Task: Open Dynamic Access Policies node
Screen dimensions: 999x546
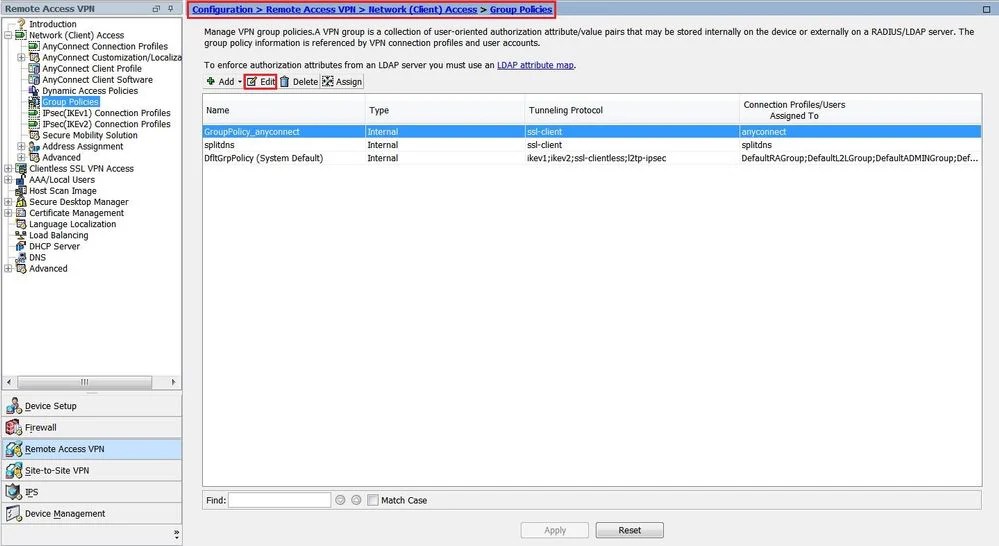Action: tap(90, 91)
